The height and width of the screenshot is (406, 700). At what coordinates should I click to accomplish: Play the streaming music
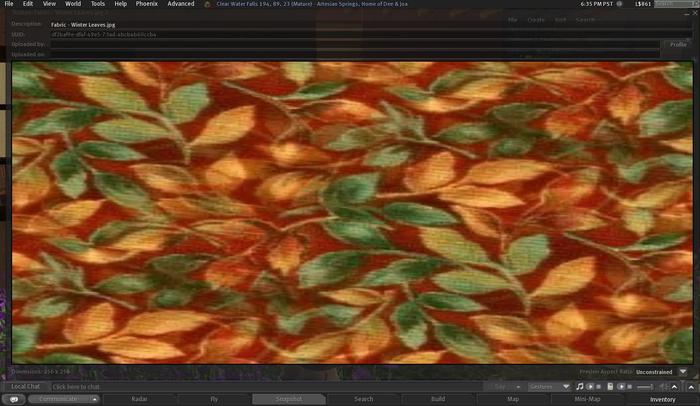pyautogui.click(x=590, y=386)
